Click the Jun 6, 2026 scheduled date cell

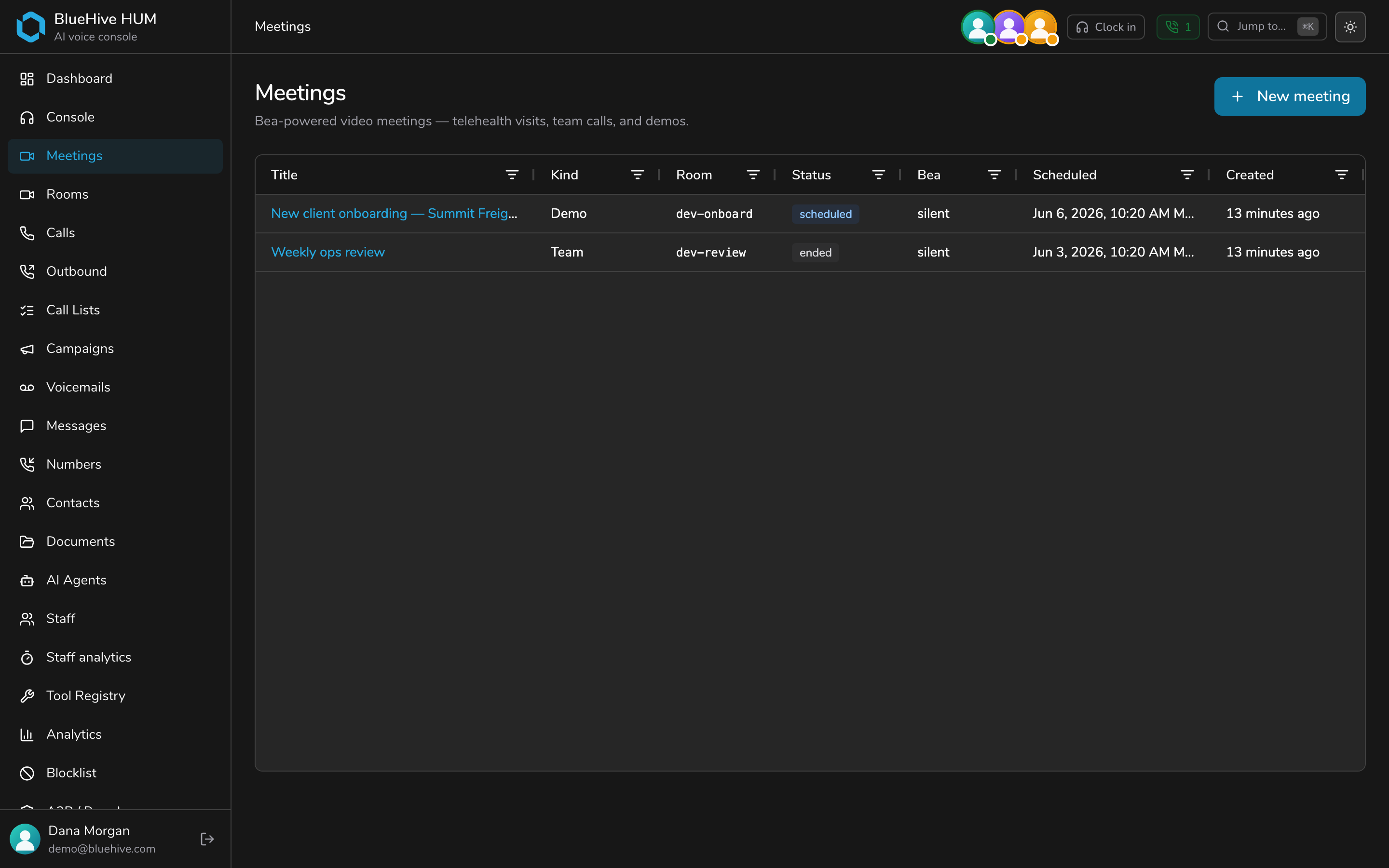(1113, 214)
